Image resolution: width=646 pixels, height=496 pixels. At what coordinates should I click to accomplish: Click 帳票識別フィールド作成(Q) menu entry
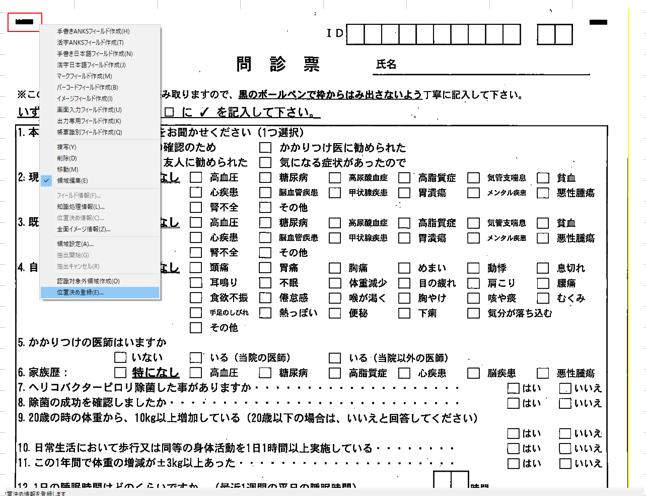pyautogui.click(x=89, y=132)
